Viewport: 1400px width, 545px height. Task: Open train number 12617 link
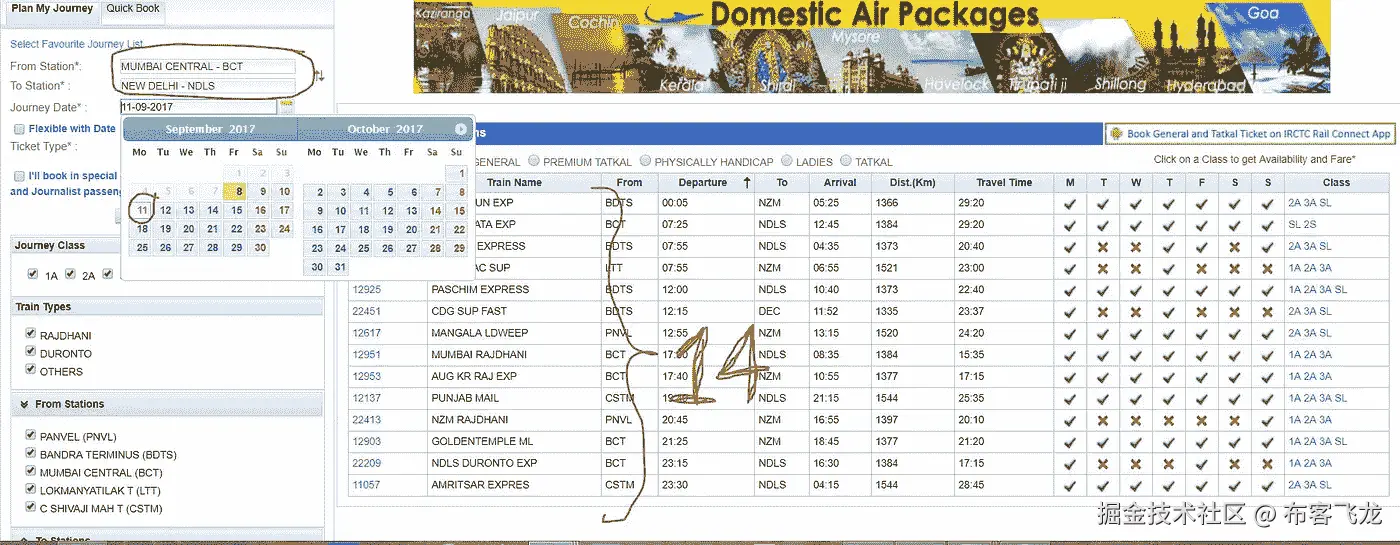click(x=366, y=333)
